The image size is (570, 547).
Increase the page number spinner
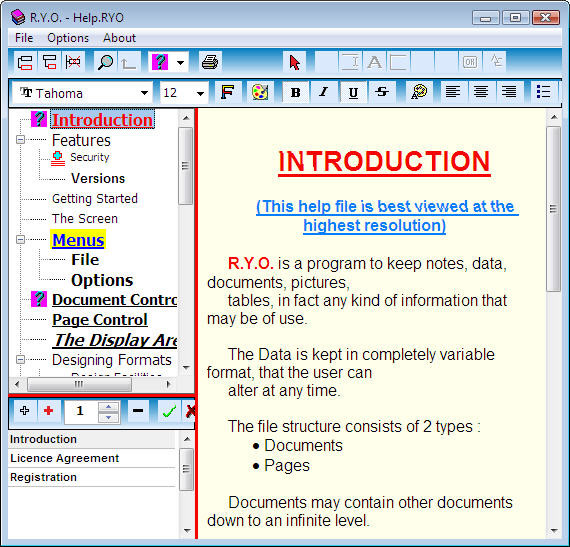tap(109, 406)
